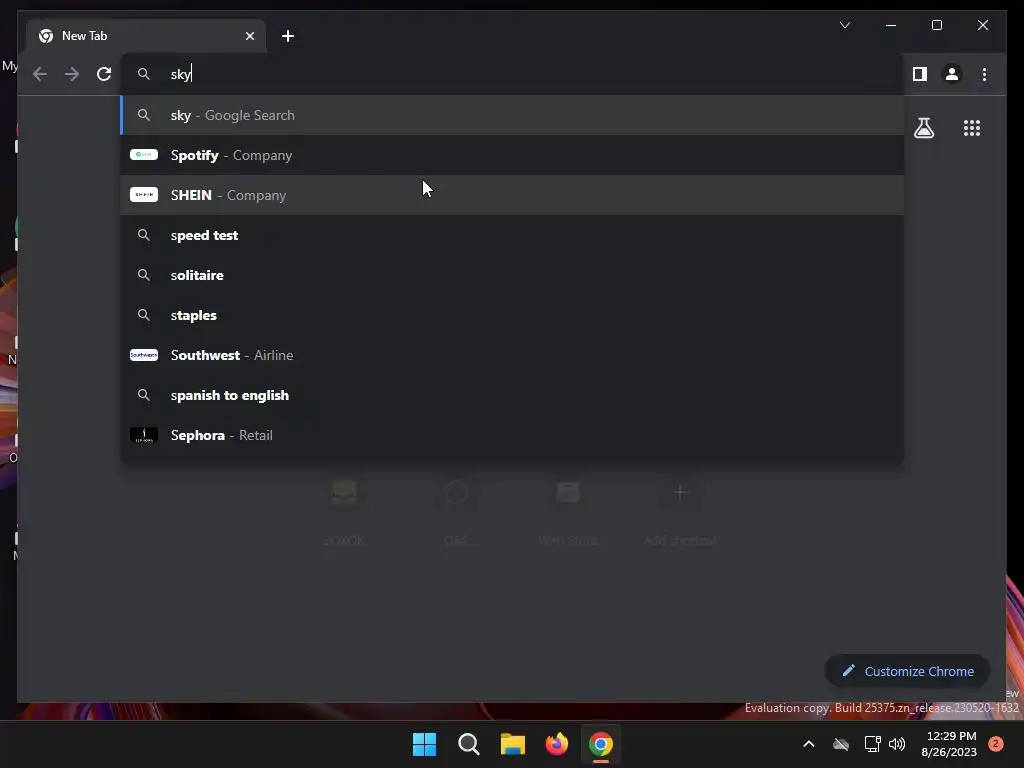The image size is (1024, 768).
Task: Click the browser forward arrow
Action: 72,74
